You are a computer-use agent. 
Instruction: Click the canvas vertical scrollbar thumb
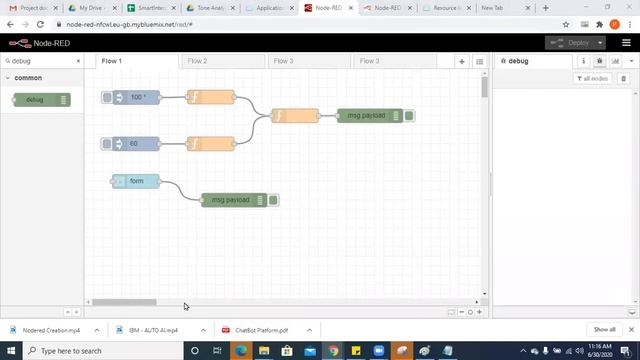click(484, 87)
